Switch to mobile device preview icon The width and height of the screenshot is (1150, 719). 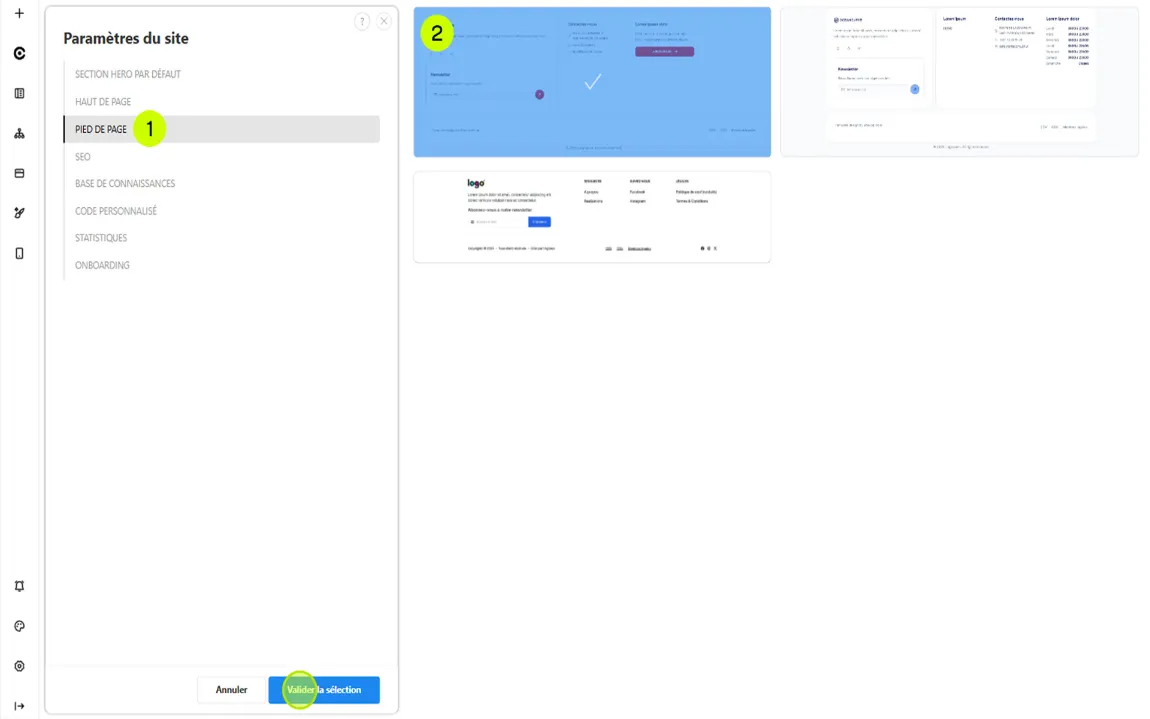19,253
